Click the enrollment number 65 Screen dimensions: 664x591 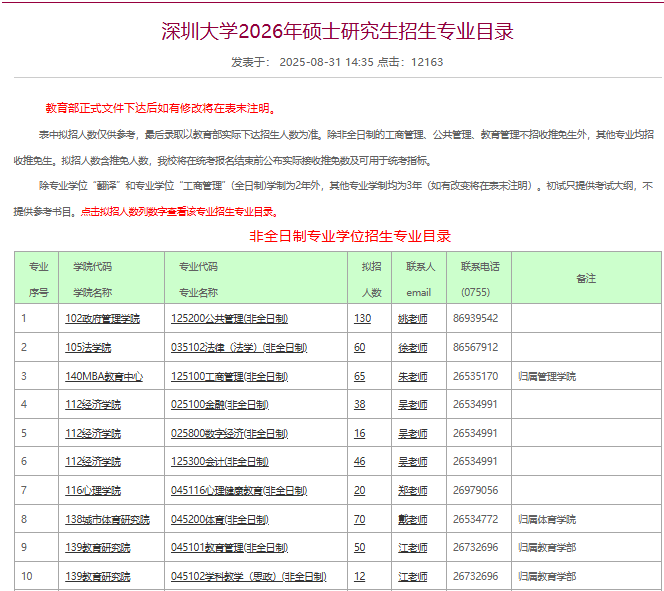click(360, 376)
